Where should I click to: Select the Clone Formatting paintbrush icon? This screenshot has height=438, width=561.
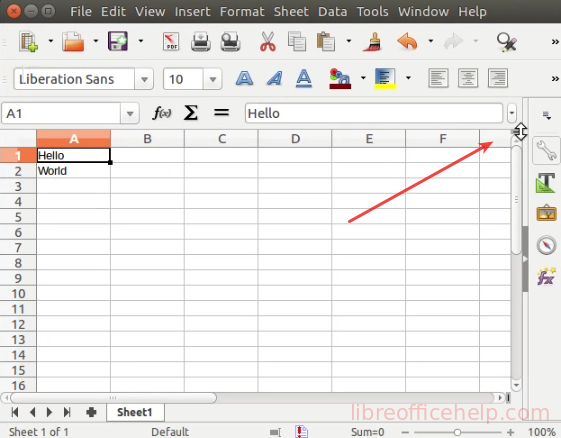pos(372,42)
